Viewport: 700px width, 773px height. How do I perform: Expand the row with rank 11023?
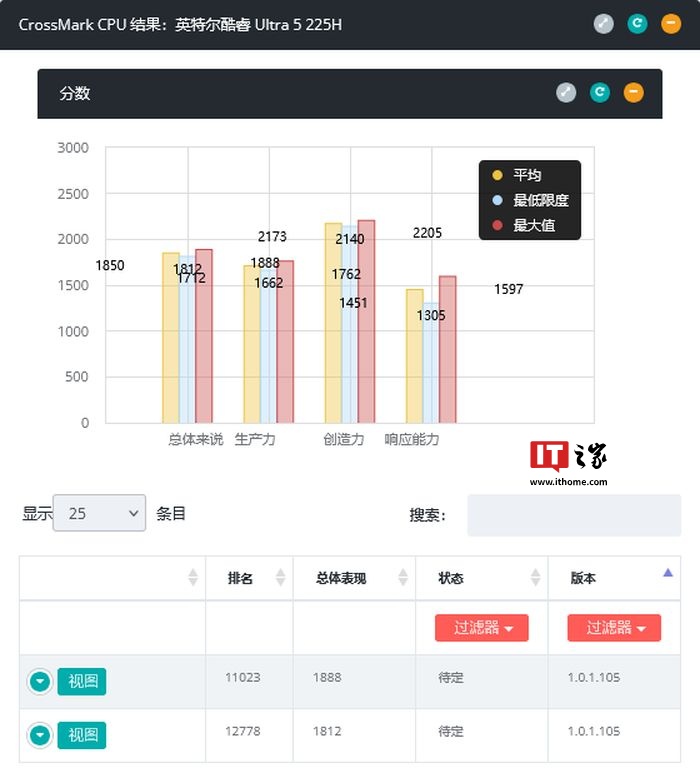click(40, 682)
